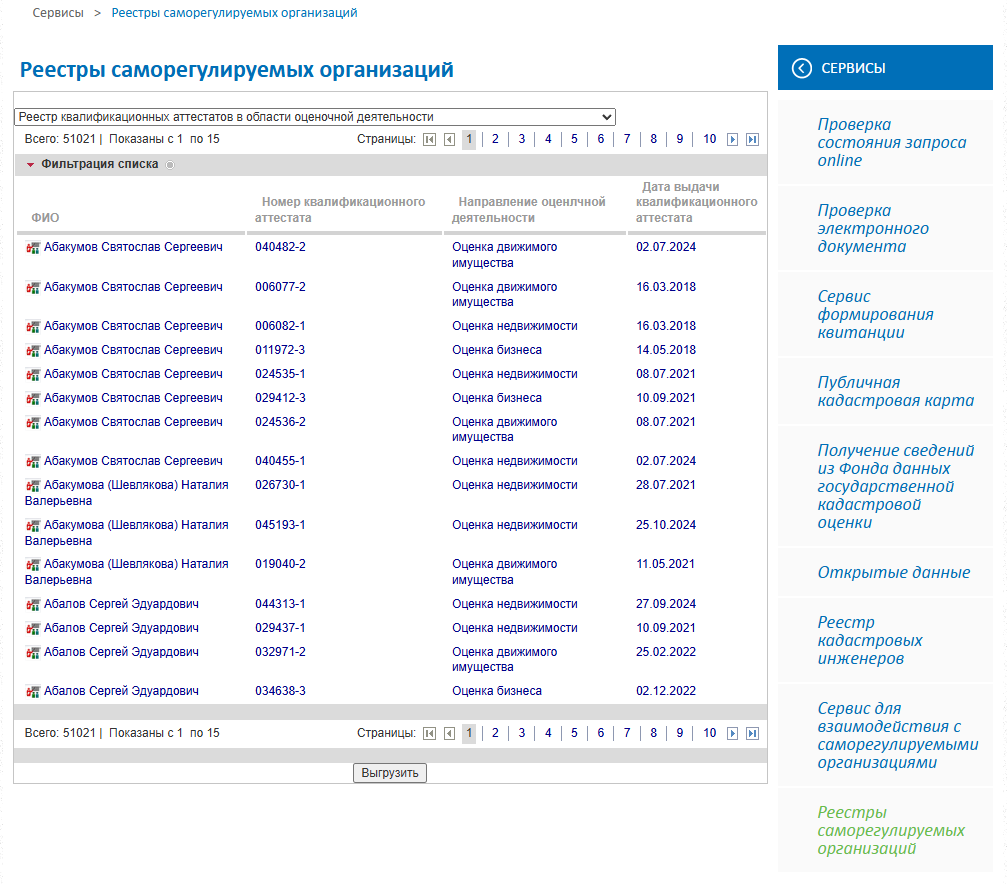Open Реестр кадастровых инженеров link
Image resolution: width=1007 pixels, height=884 pixels.
coord(870,641)
